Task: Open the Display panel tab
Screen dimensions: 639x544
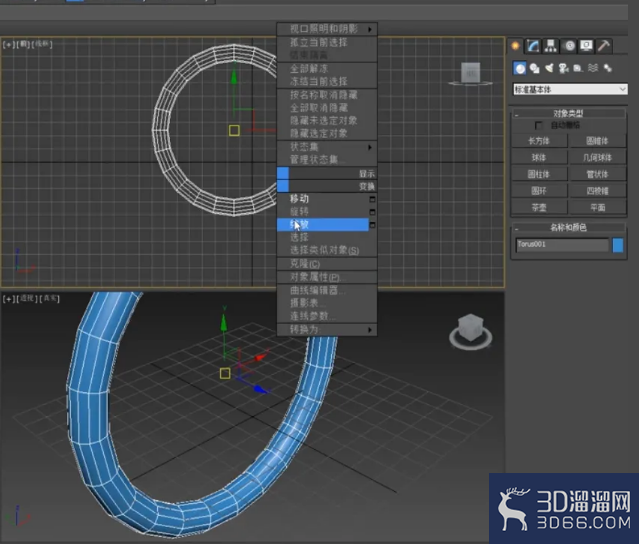Action: pyautogui.click(x=586, y=46)
